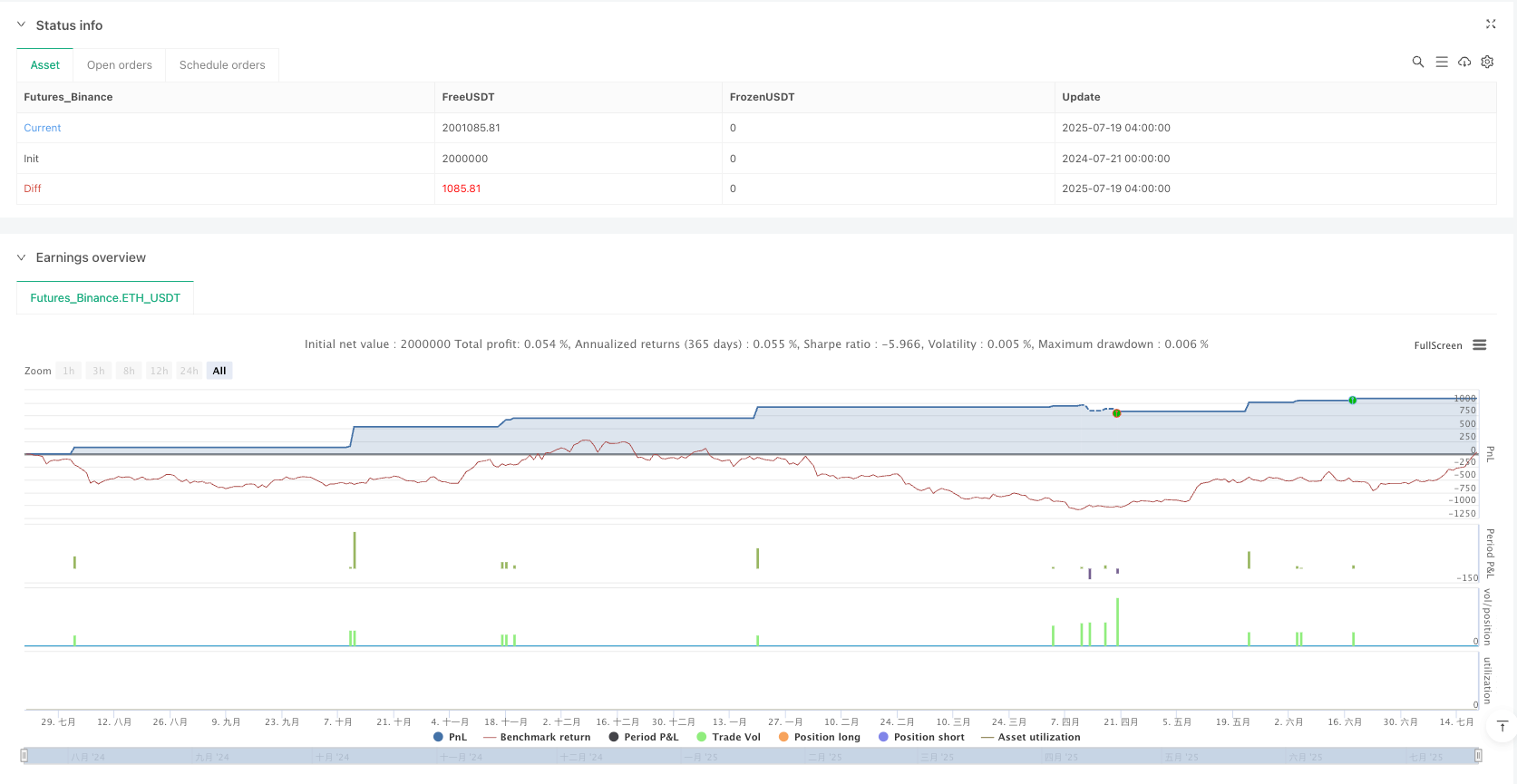The width and height of the screenshot is (1517, 784).
Task: Open the chart hamburger menu beside FullScreen
Action: click(1480, 345)
